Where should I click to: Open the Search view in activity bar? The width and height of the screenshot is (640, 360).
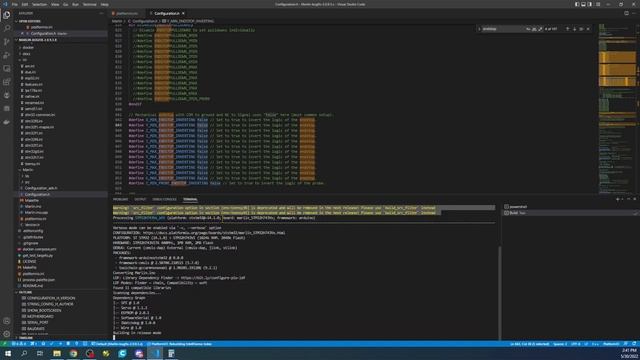tap(7, 28)
